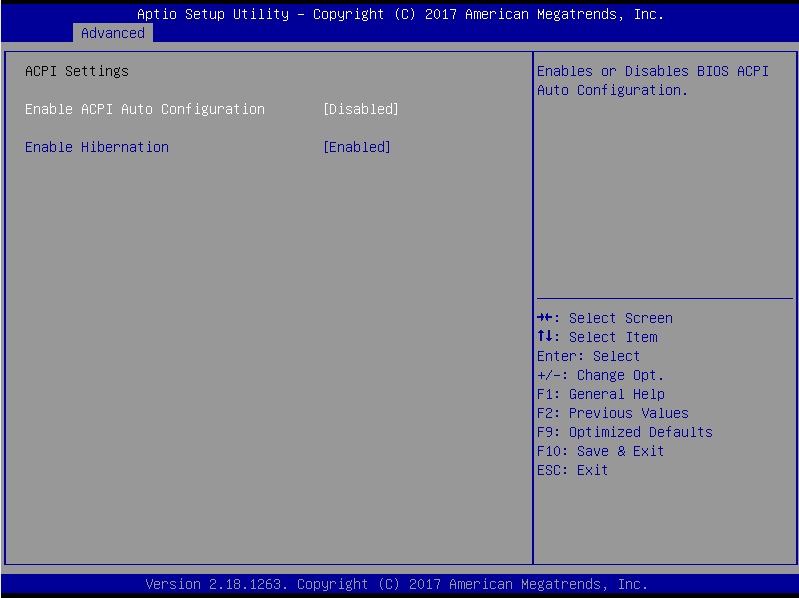
Task: Open F1: General Help
Action: point(600,394)
